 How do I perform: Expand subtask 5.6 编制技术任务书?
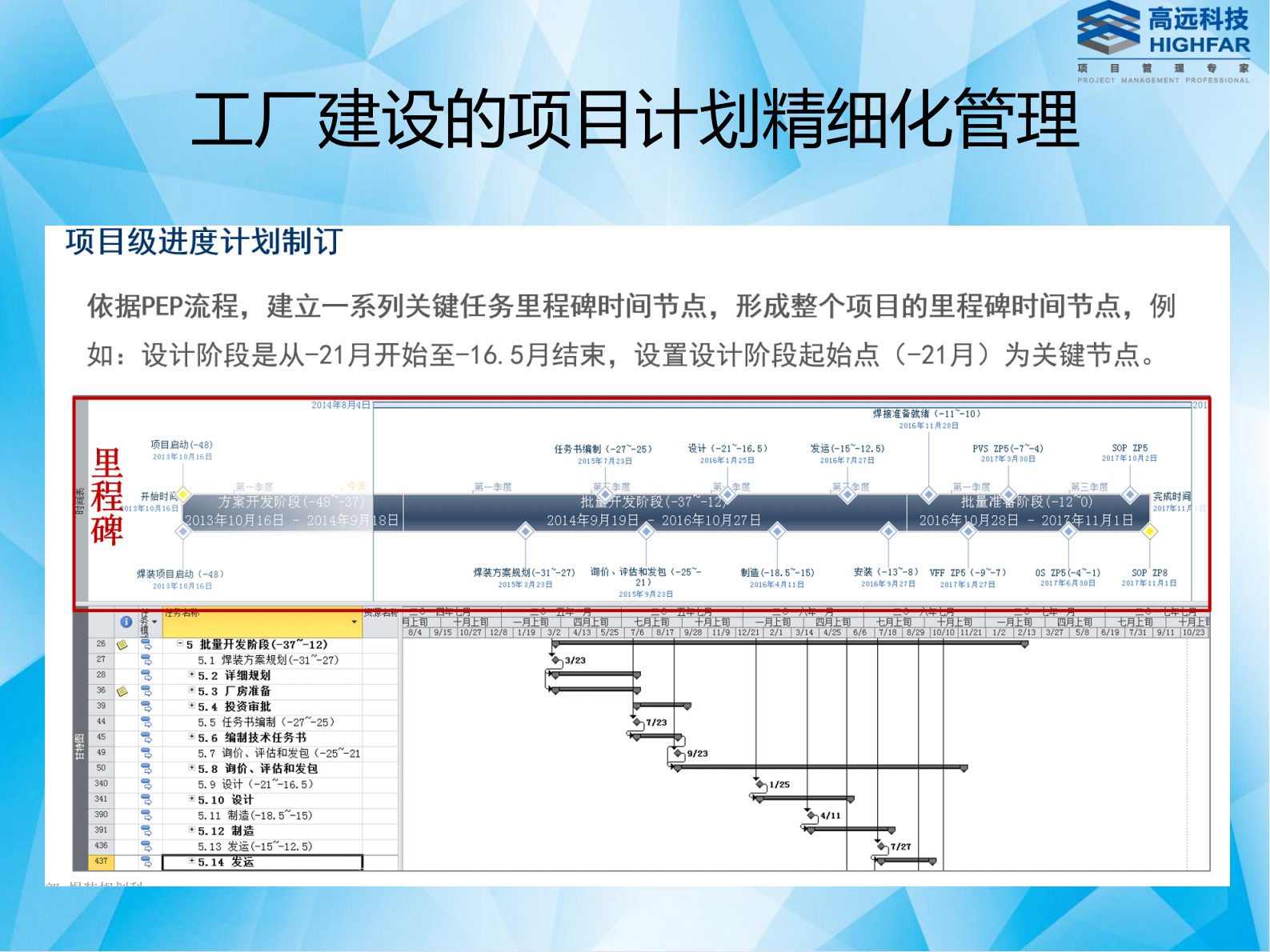pos(191,736)
